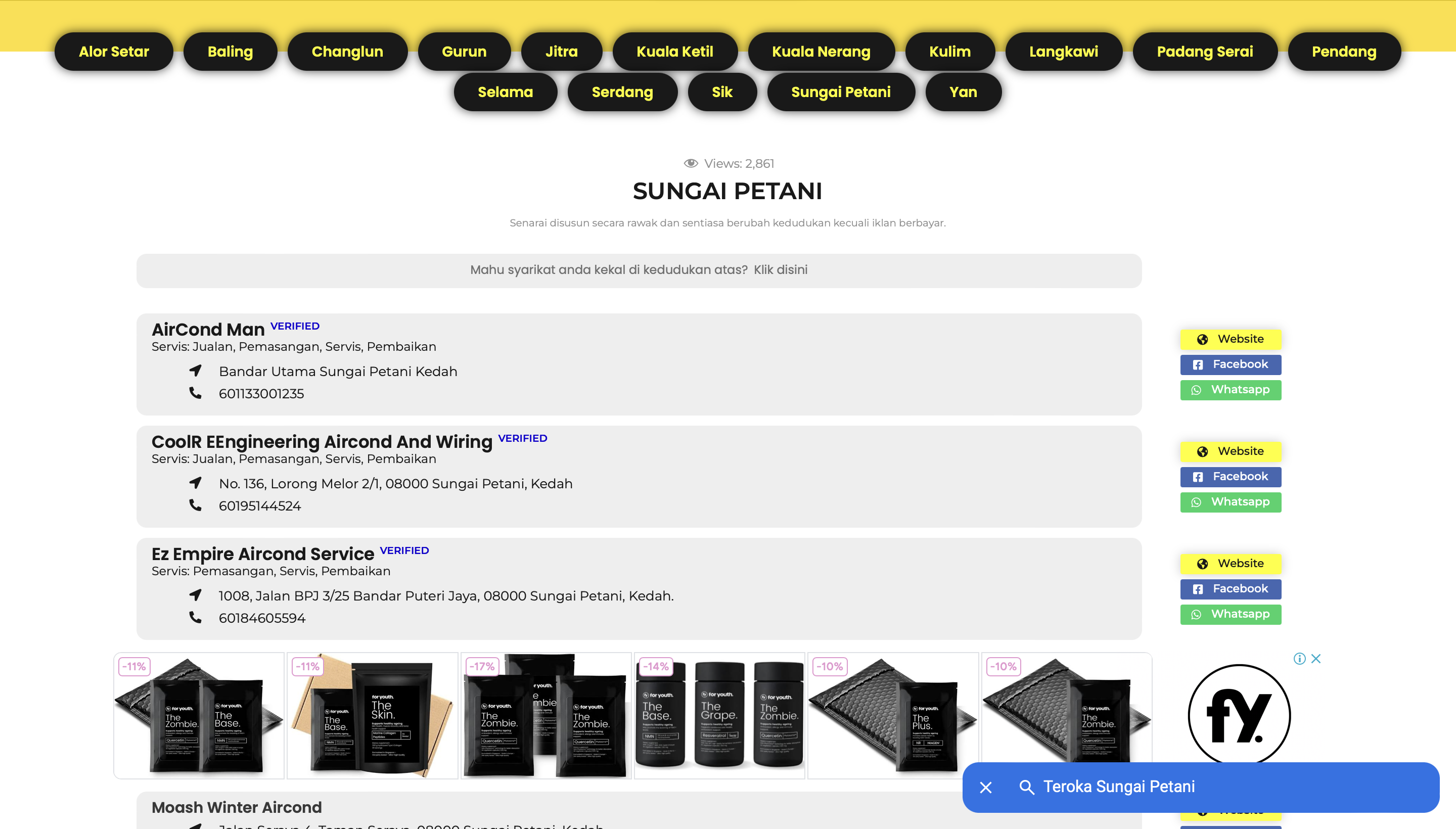Open the -14% bottles ad thumbnail
Image resolution: width=1456 pixels, height=829 pixels.
click(x=719, y=715)
